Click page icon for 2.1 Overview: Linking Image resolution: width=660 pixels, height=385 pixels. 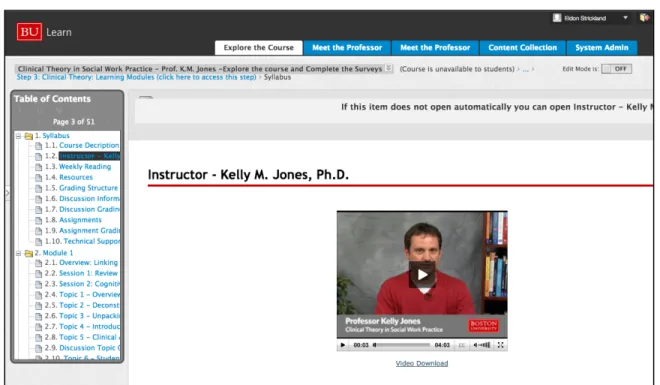[x=38, y=263]
